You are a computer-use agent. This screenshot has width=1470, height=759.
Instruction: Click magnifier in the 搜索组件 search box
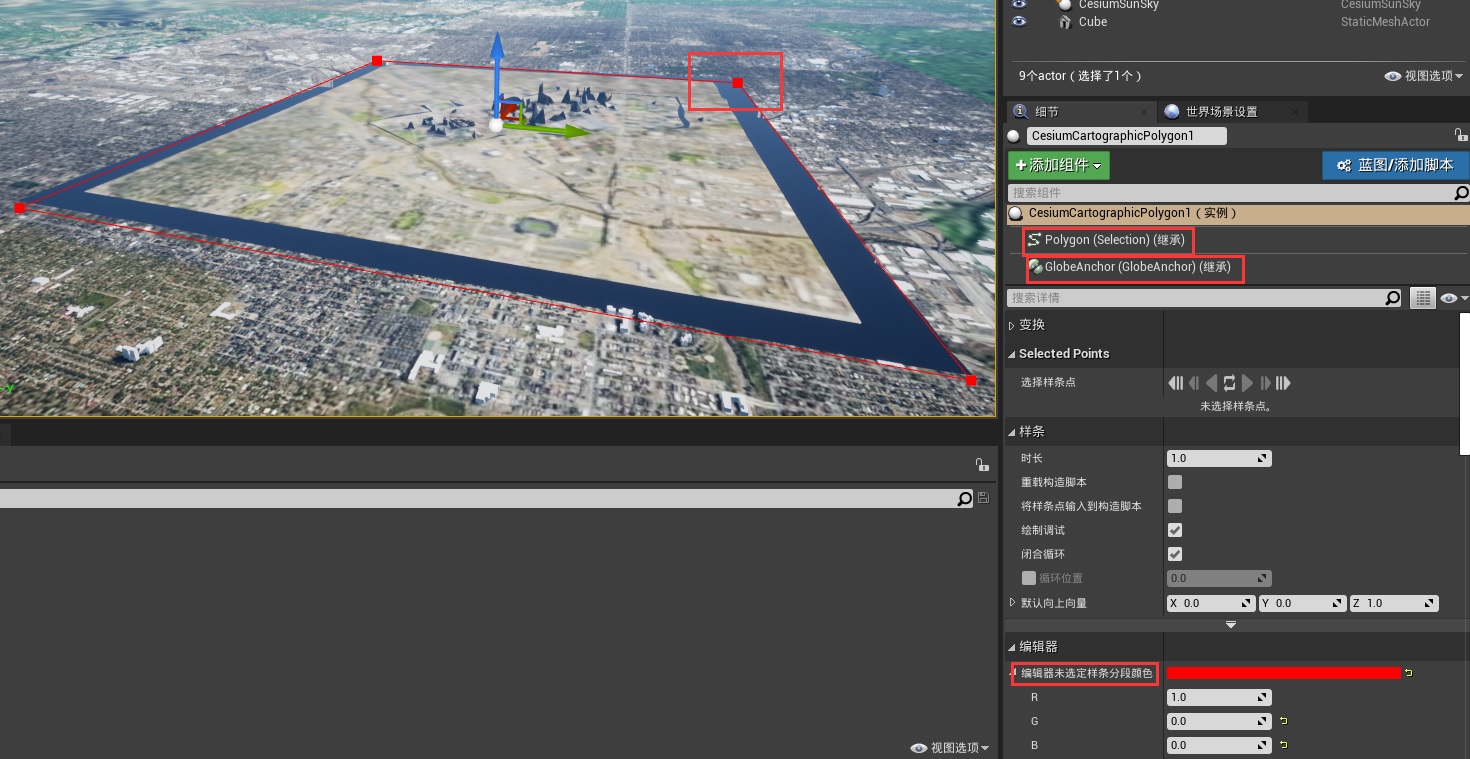1461,193
